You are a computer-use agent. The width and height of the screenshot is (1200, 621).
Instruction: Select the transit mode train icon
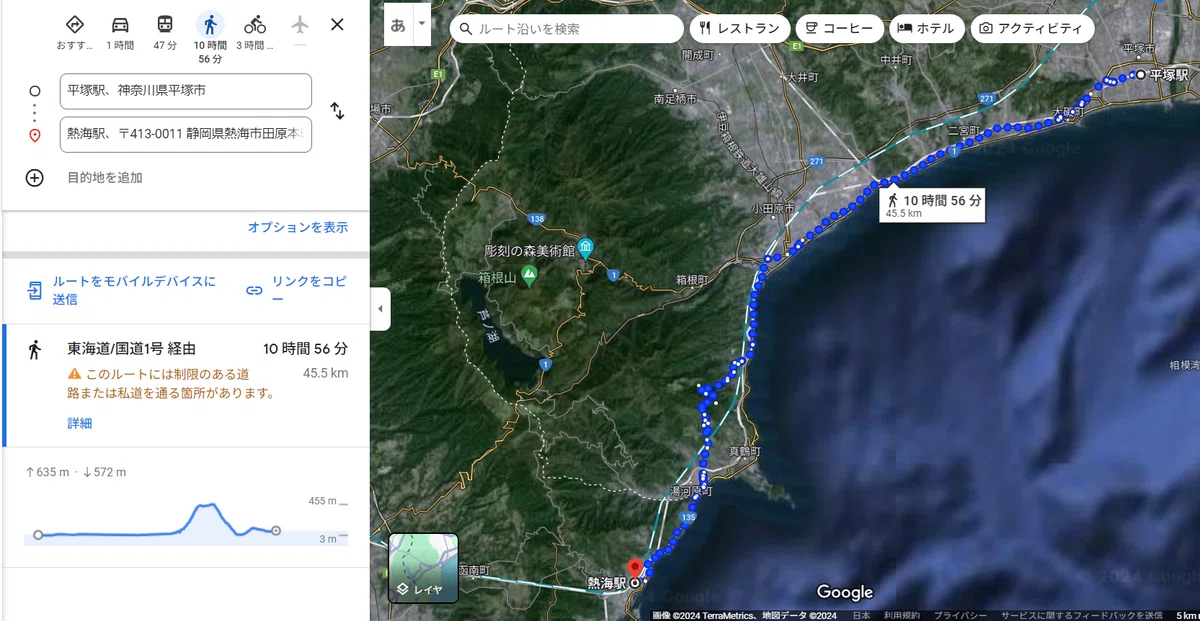click(x=165, y=25)
